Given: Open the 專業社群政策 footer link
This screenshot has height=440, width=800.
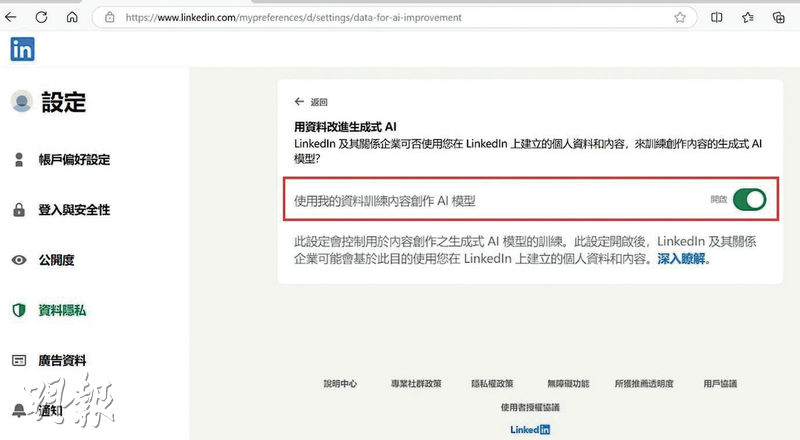Looking at the screenshot, I should click(416, 383).
